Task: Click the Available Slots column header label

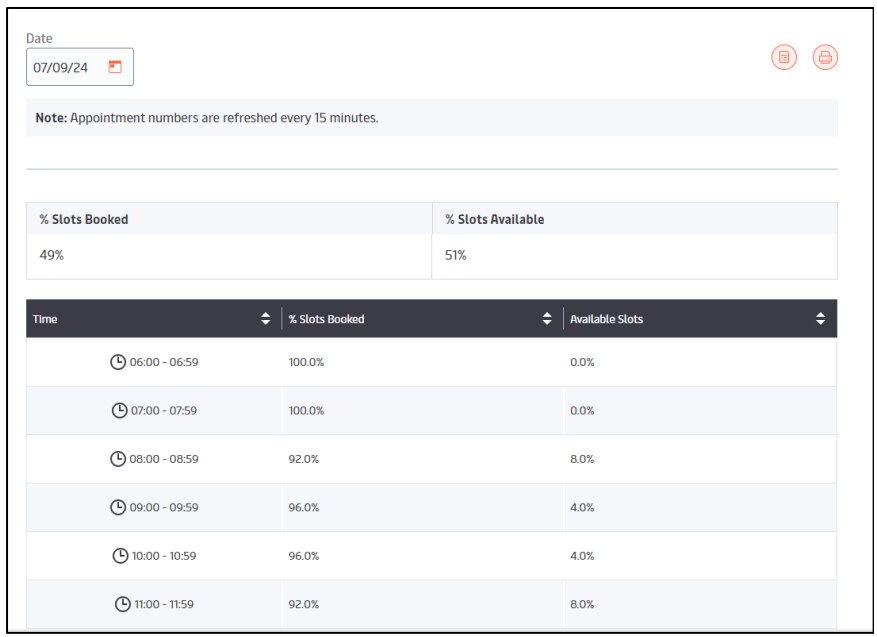Action: click(606, 319)
